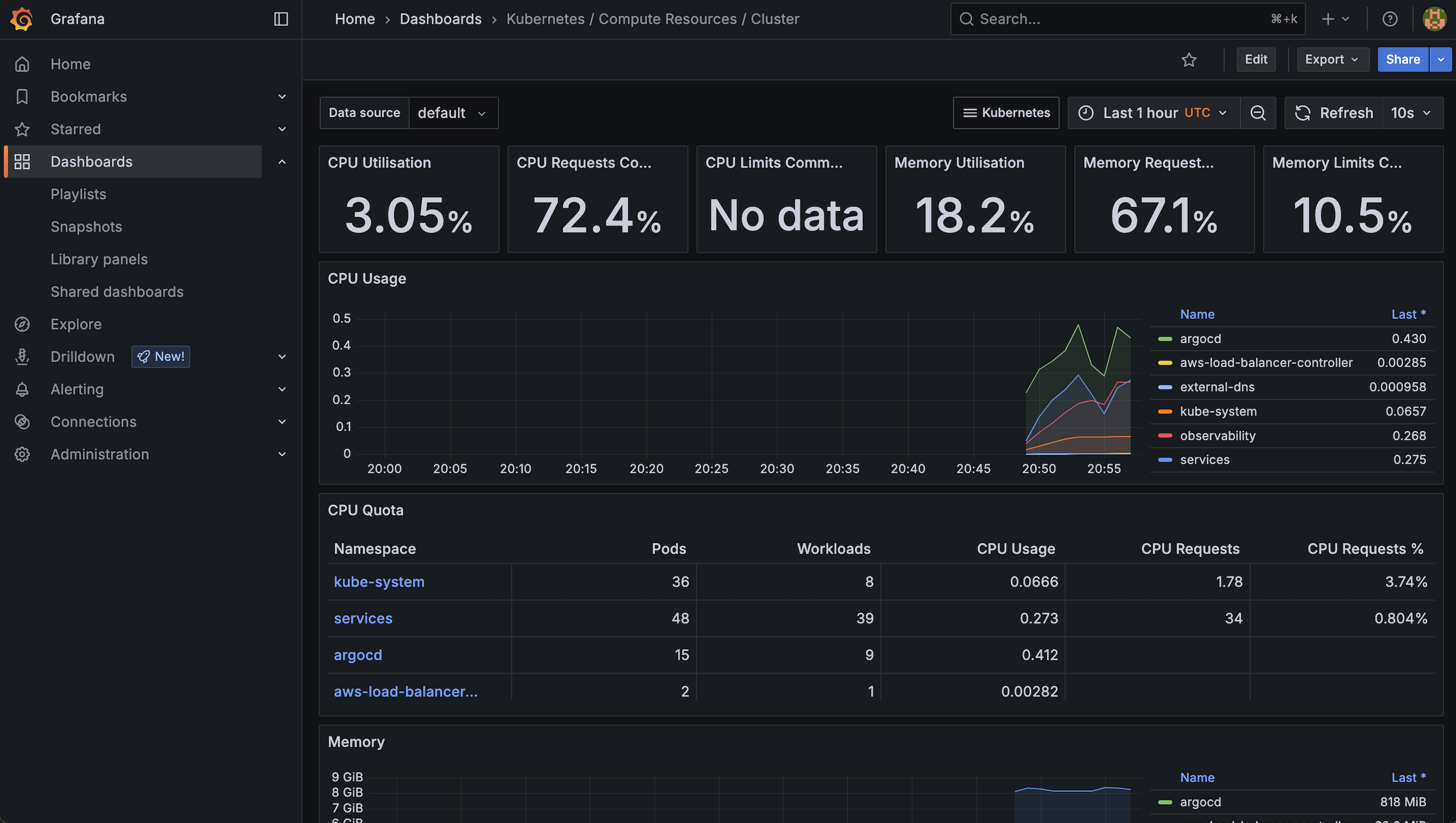Open the 10s refresh interval dropdown
The width and height of the screenshot is (1456, 823).
1412,112
